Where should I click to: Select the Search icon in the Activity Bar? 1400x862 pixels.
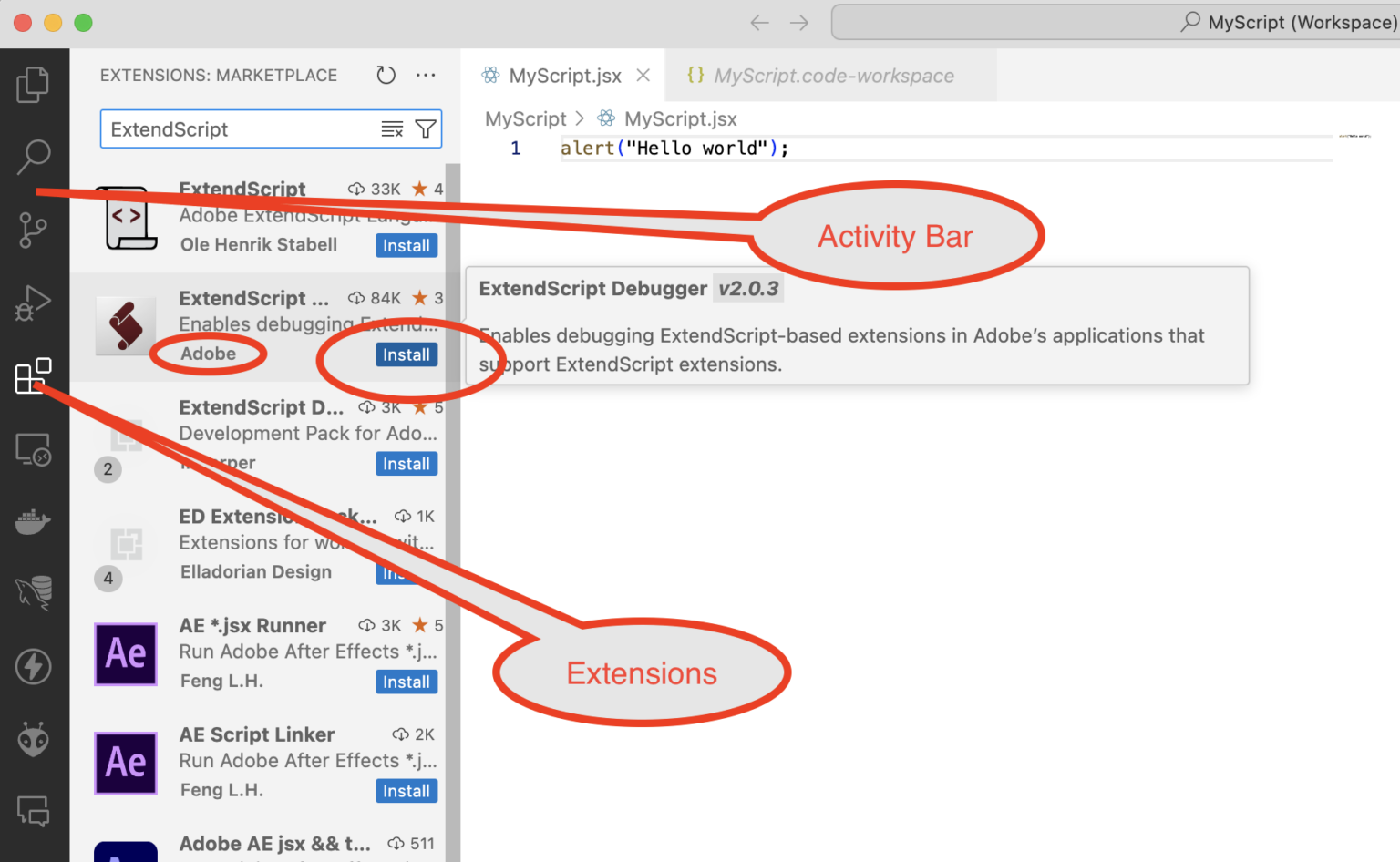34,157
